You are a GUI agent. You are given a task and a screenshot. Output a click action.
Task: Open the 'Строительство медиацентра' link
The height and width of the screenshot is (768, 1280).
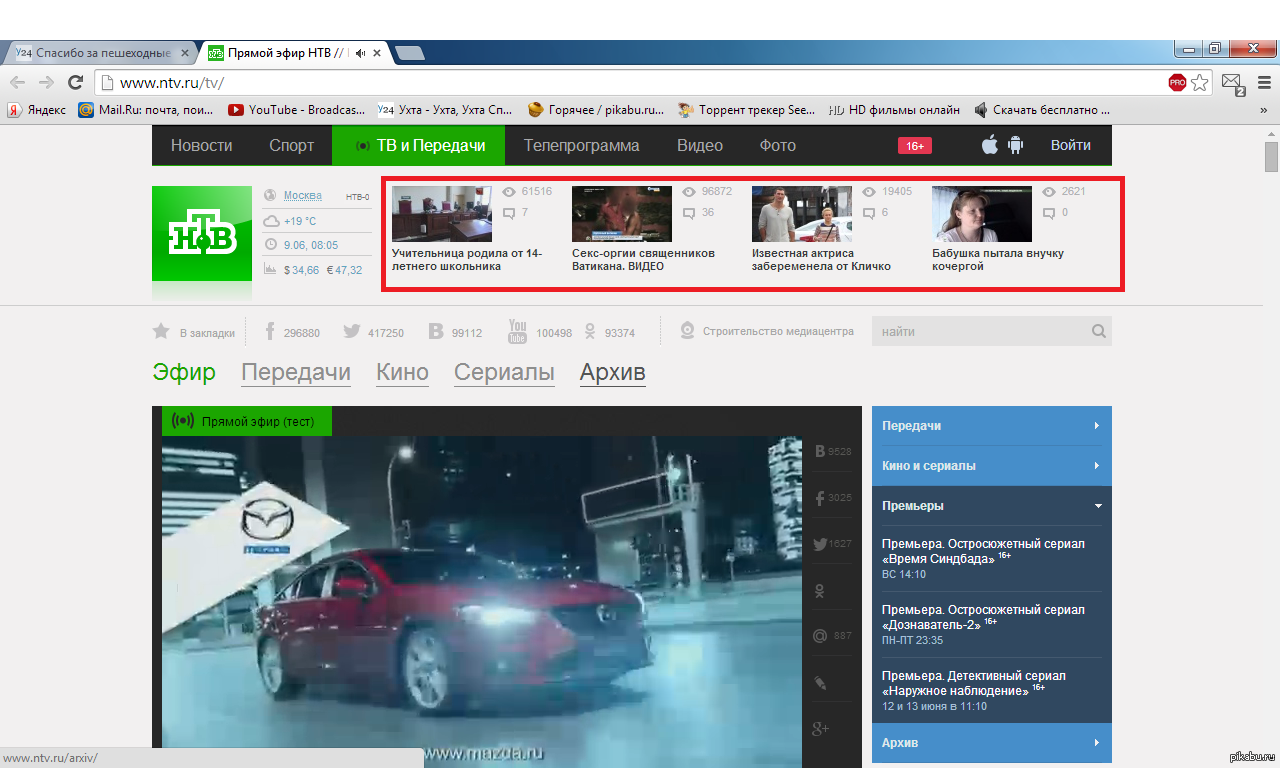(x=777, y=332)
